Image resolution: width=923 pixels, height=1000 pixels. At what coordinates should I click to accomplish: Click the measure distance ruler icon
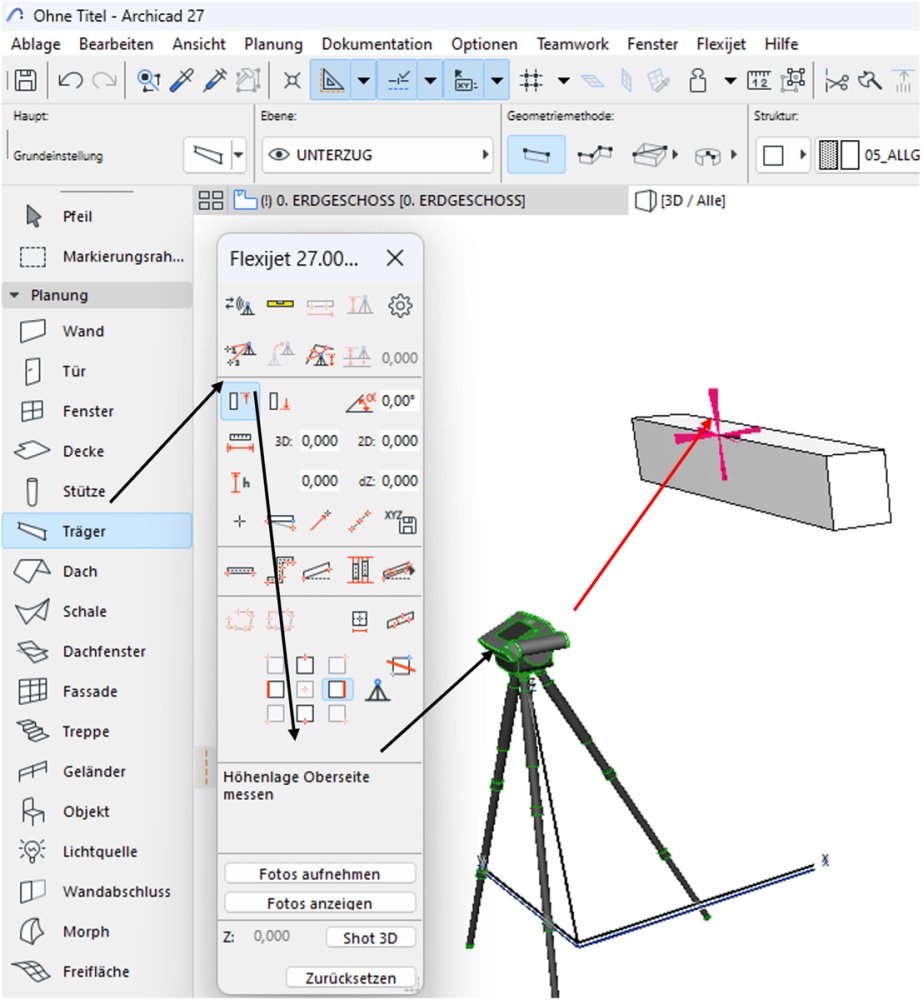coord(240,441)
